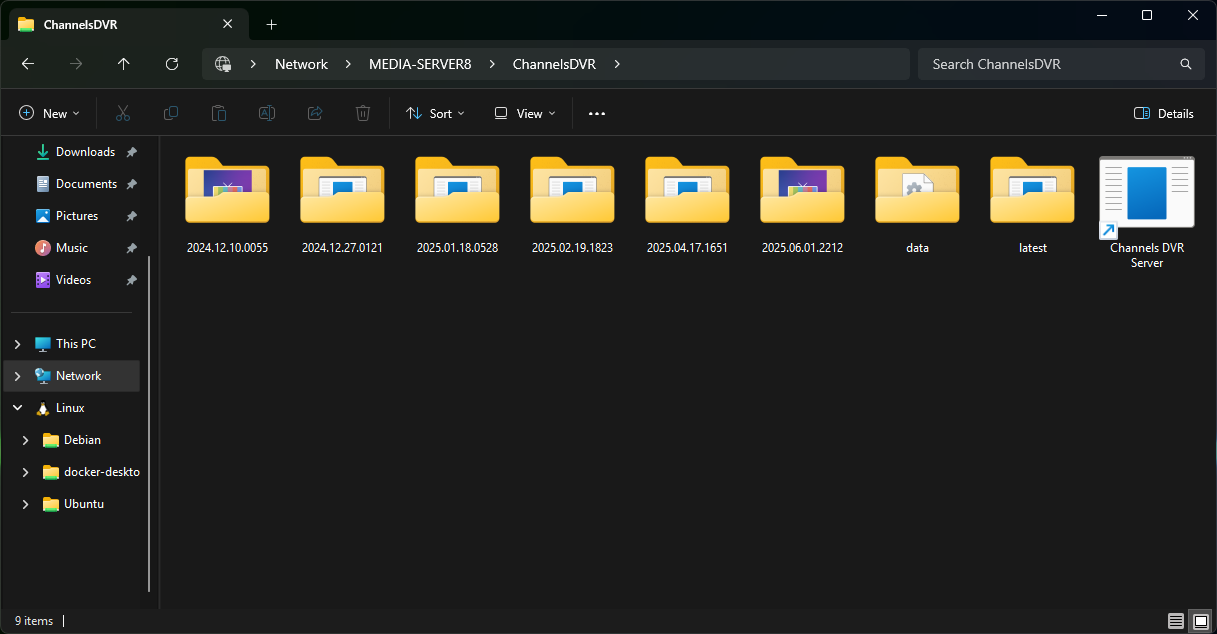Switch to large icons view in status bar
1217x634 pixels.
click(x=1200, y=621)
